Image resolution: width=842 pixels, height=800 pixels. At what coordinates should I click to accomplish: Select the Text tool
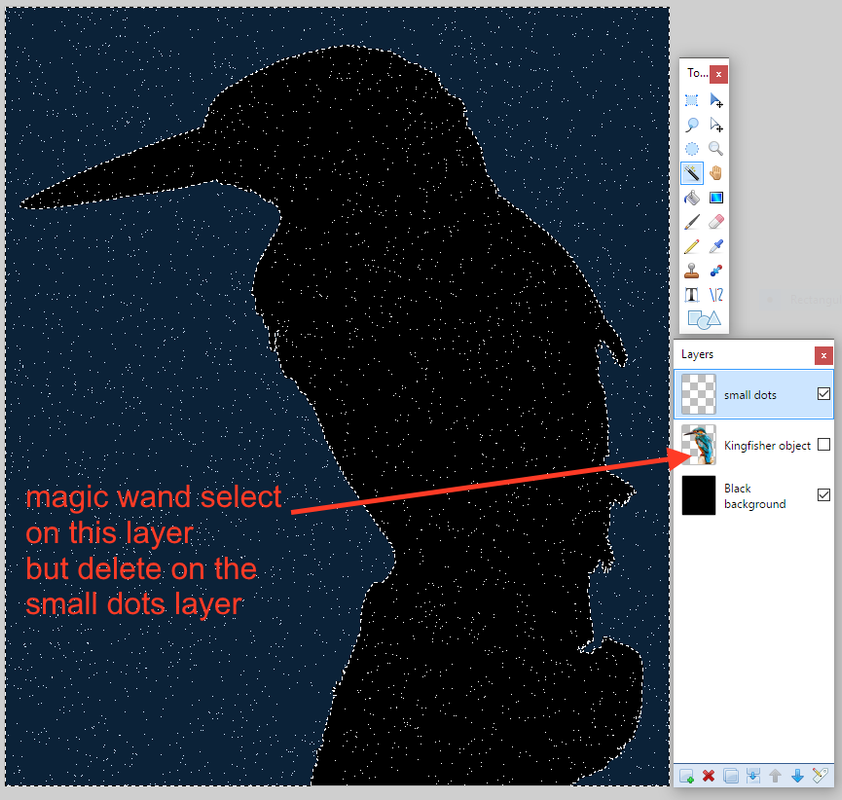[x=692, y=295]
